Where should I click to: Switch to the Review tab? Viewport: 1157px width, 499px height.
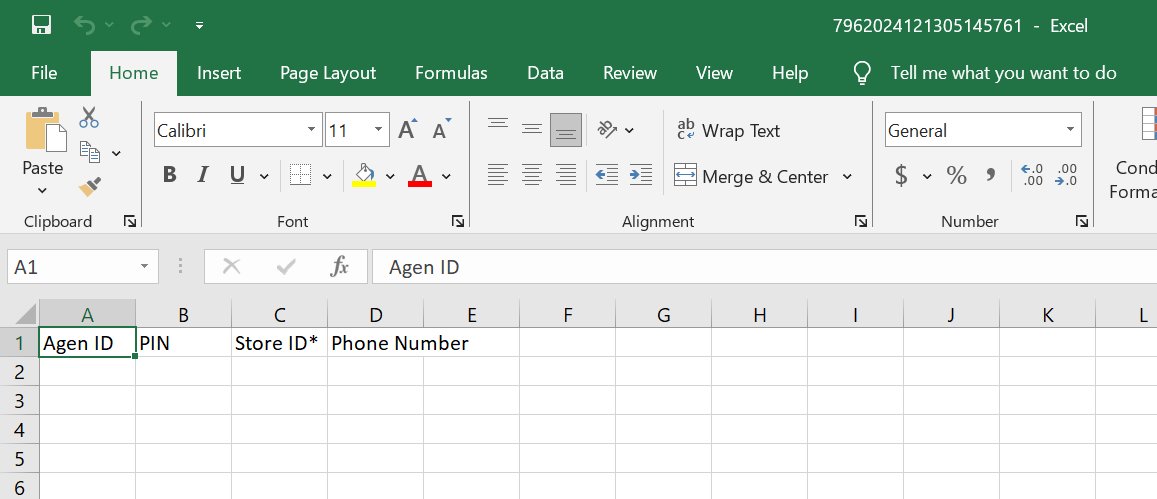630,73
